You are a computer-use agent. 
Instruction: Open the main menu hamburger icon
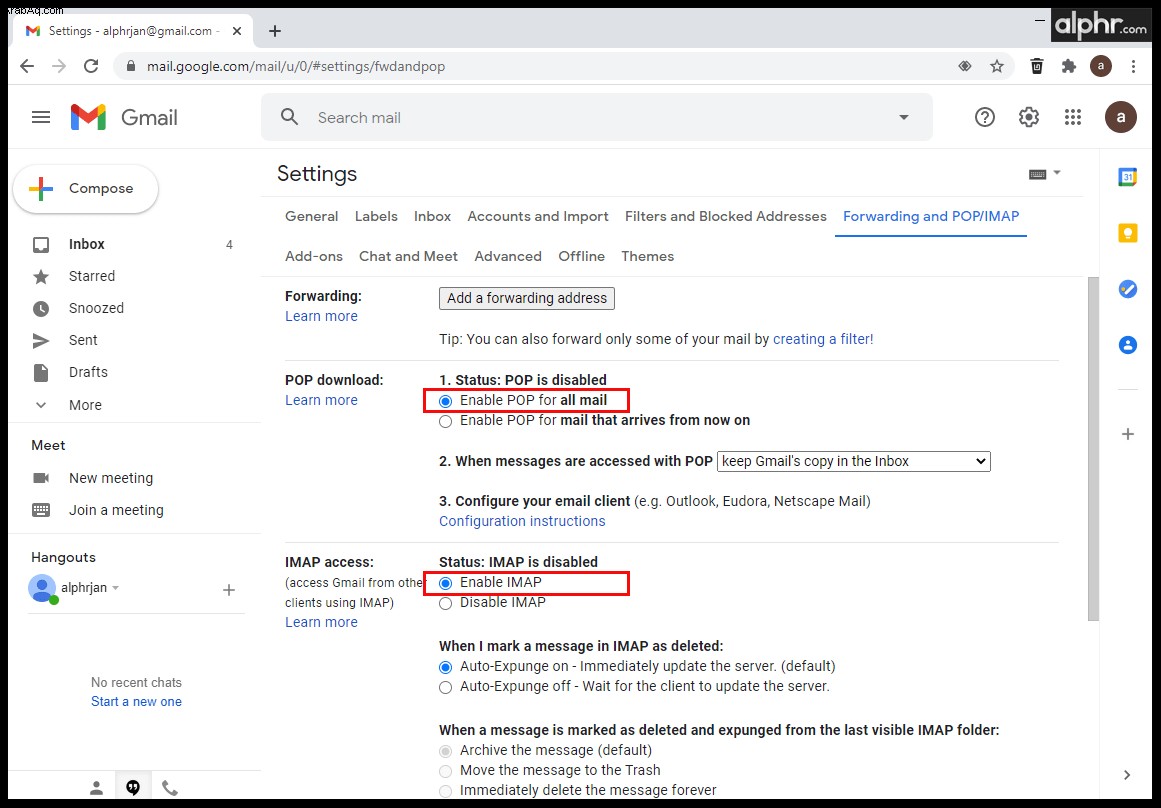(x=41, y=117)
